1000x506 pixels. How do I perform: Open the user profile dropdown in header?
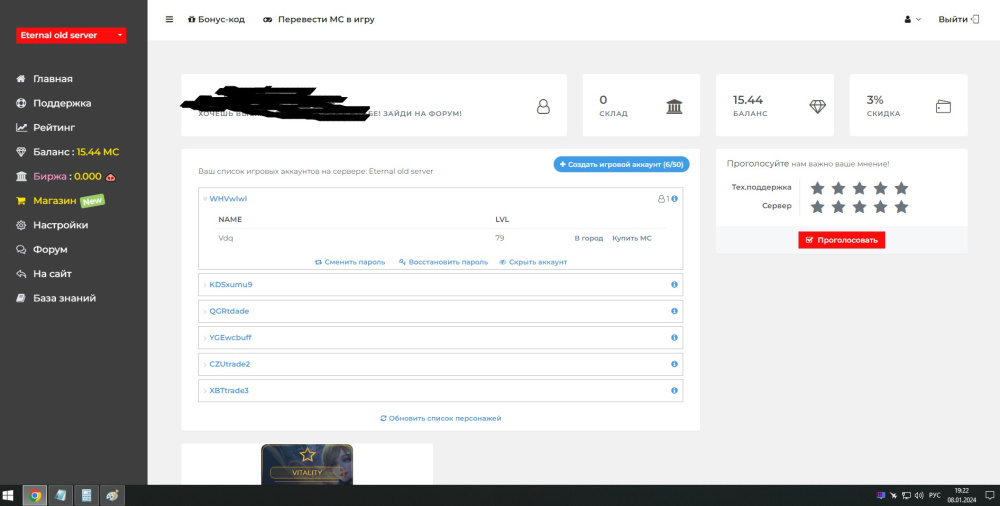(912, 19)
